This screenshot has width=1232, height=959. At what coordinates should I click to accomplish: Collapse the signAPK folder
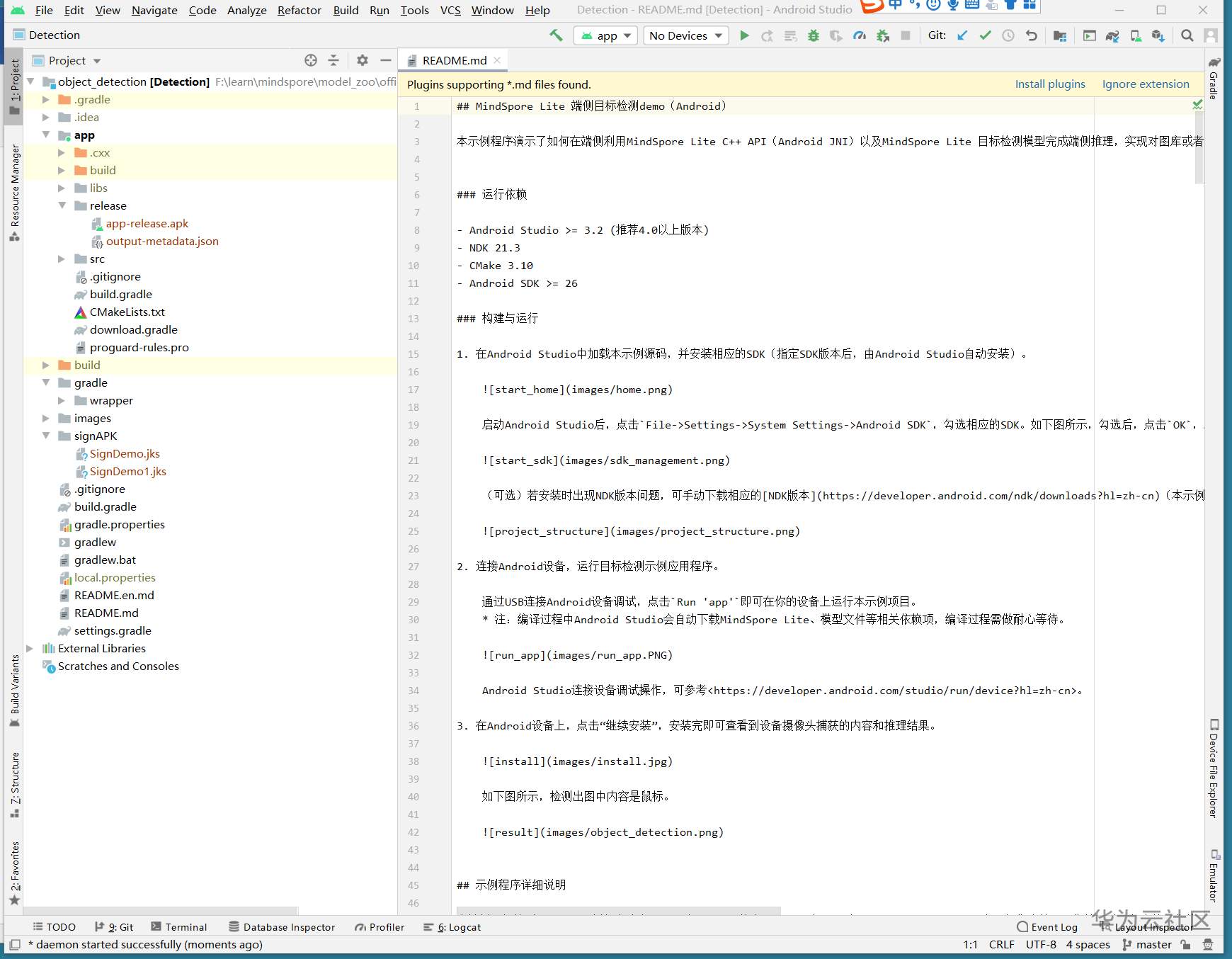(x=46, y=436)
